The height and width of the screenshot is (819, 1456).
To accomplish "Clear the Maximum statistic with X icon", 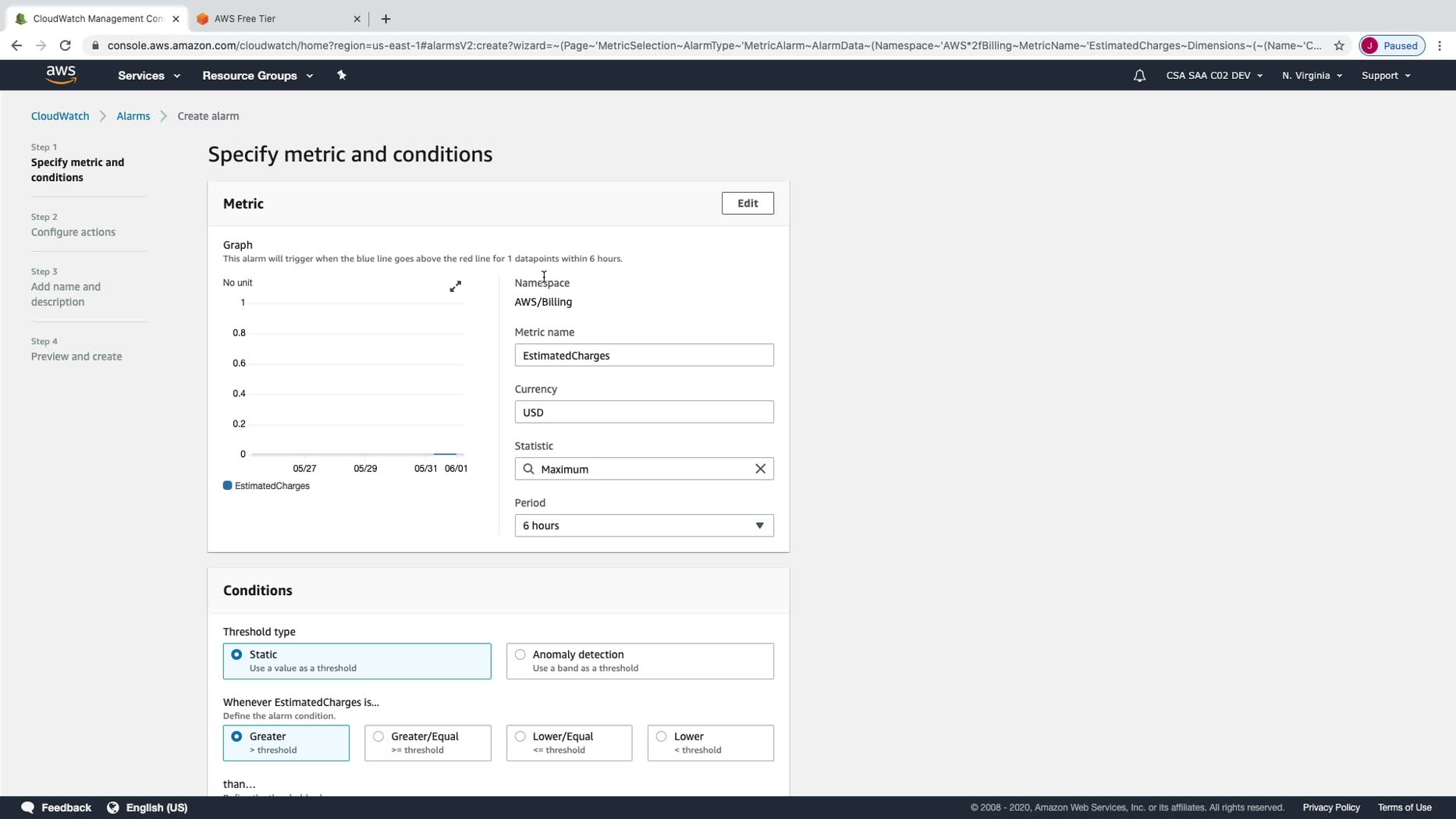I will tap(760, 469).
